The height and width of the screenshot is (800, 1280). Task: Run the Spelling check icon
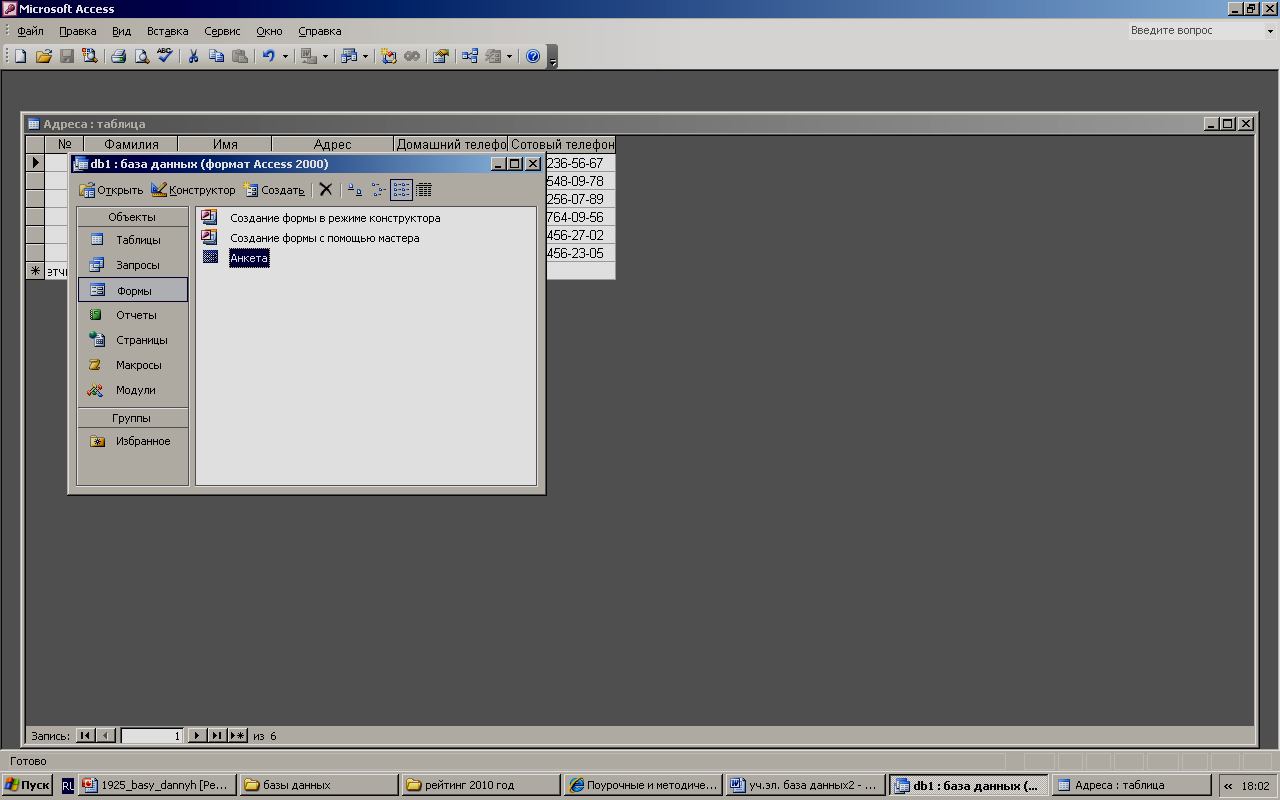tap(165, 56)
